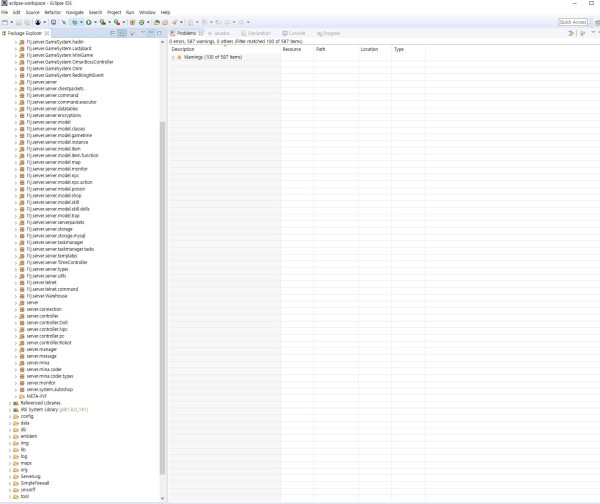Viewport: 600px width, 504px height.
Task: Click Package Explorer scrollbar up arrow
Action: pos(162,42)
